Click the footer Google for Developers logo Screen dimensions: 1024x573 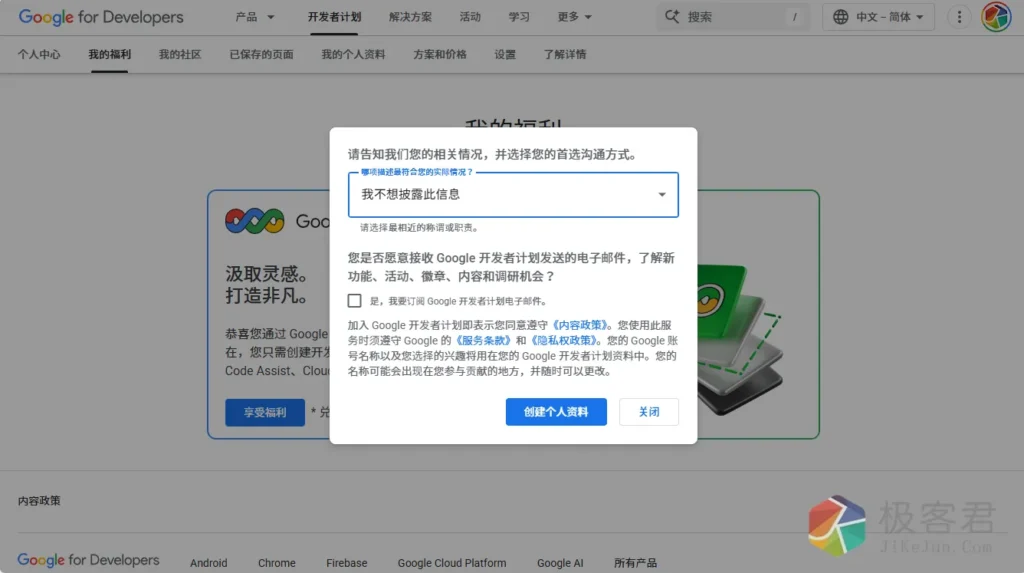[88, 561]
